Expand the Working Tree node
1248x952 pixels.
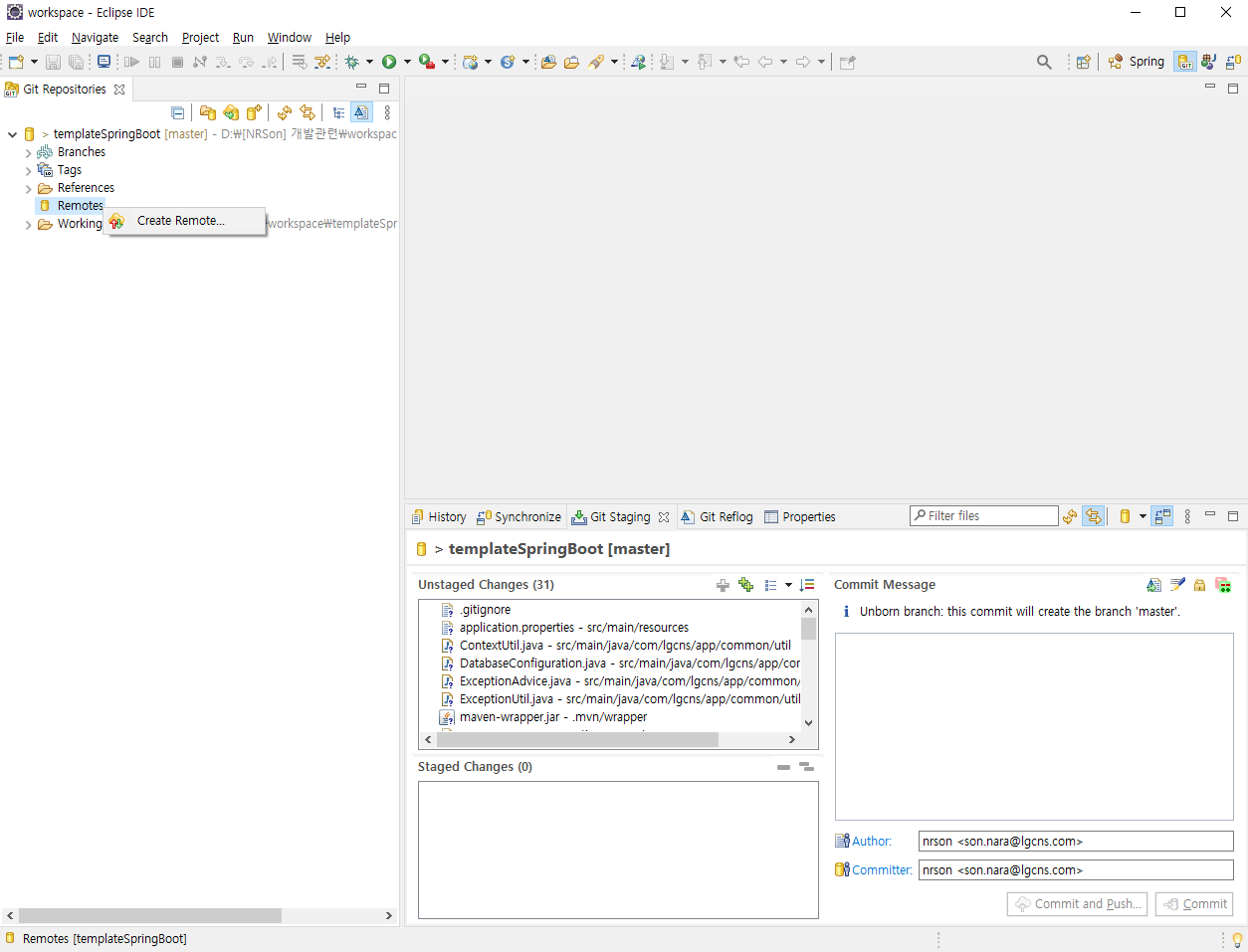(x=28, y=223)
